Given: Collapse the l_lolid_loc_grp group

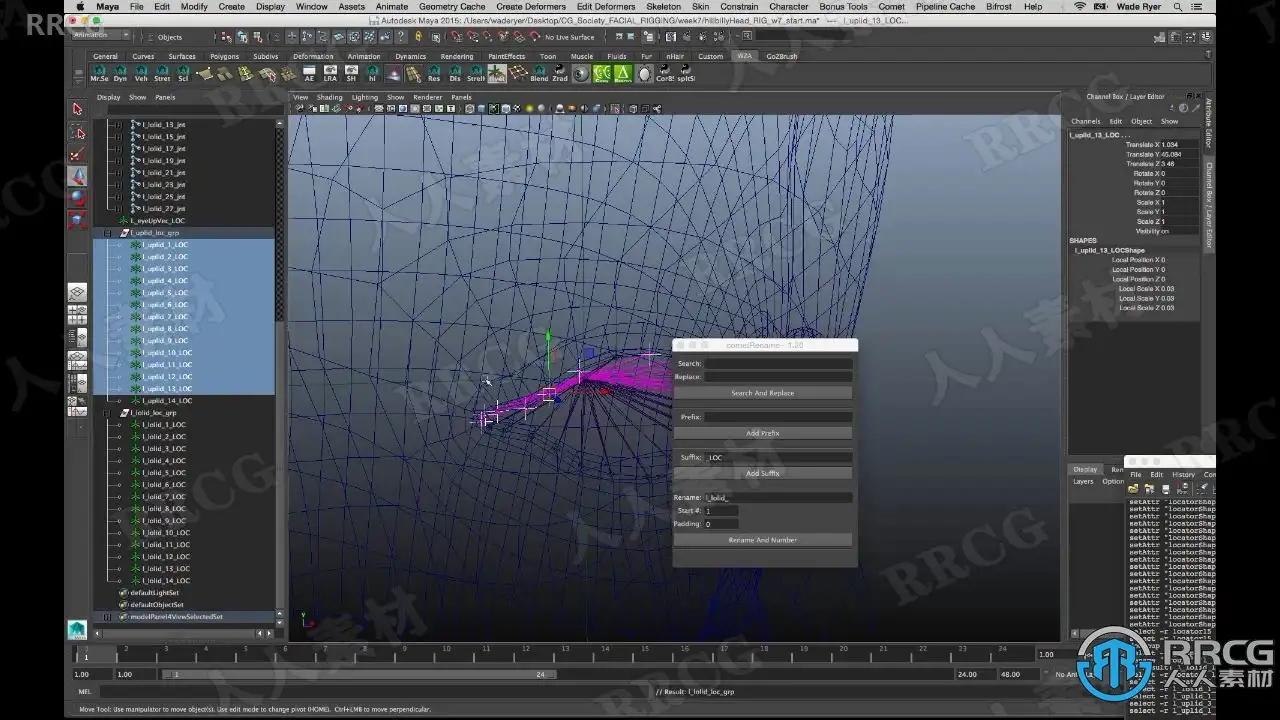Looking at the screenshot, I should pyautogui.click(x=108, y=413).
